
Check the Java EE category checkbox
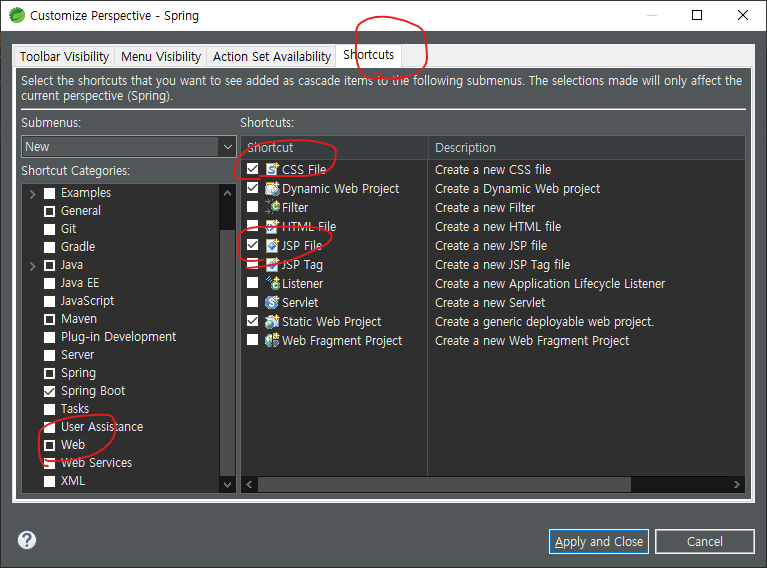pyautogui.click(x=49, y=283)
